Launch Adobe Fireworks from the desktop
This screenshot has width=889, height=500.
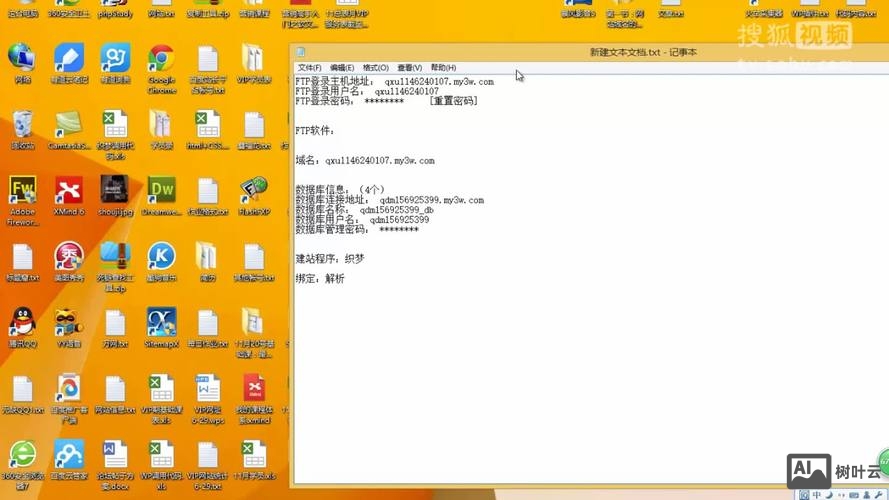point(23,201)
